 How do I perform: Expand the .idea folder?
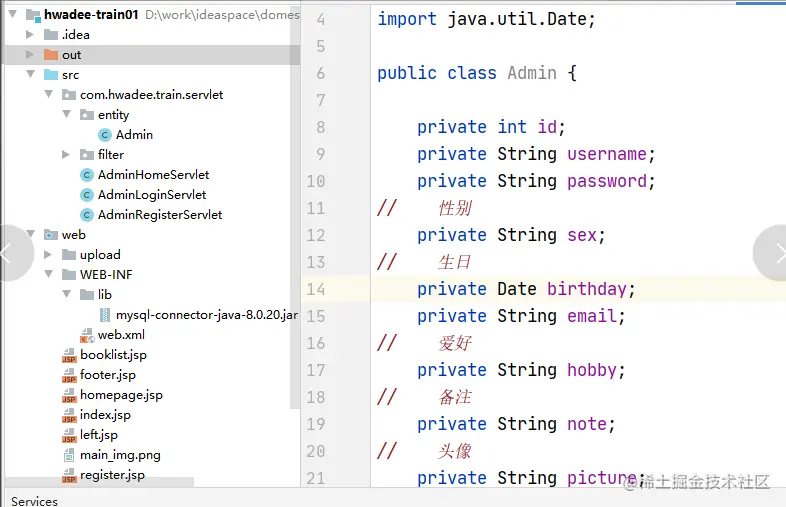point(30,34)
